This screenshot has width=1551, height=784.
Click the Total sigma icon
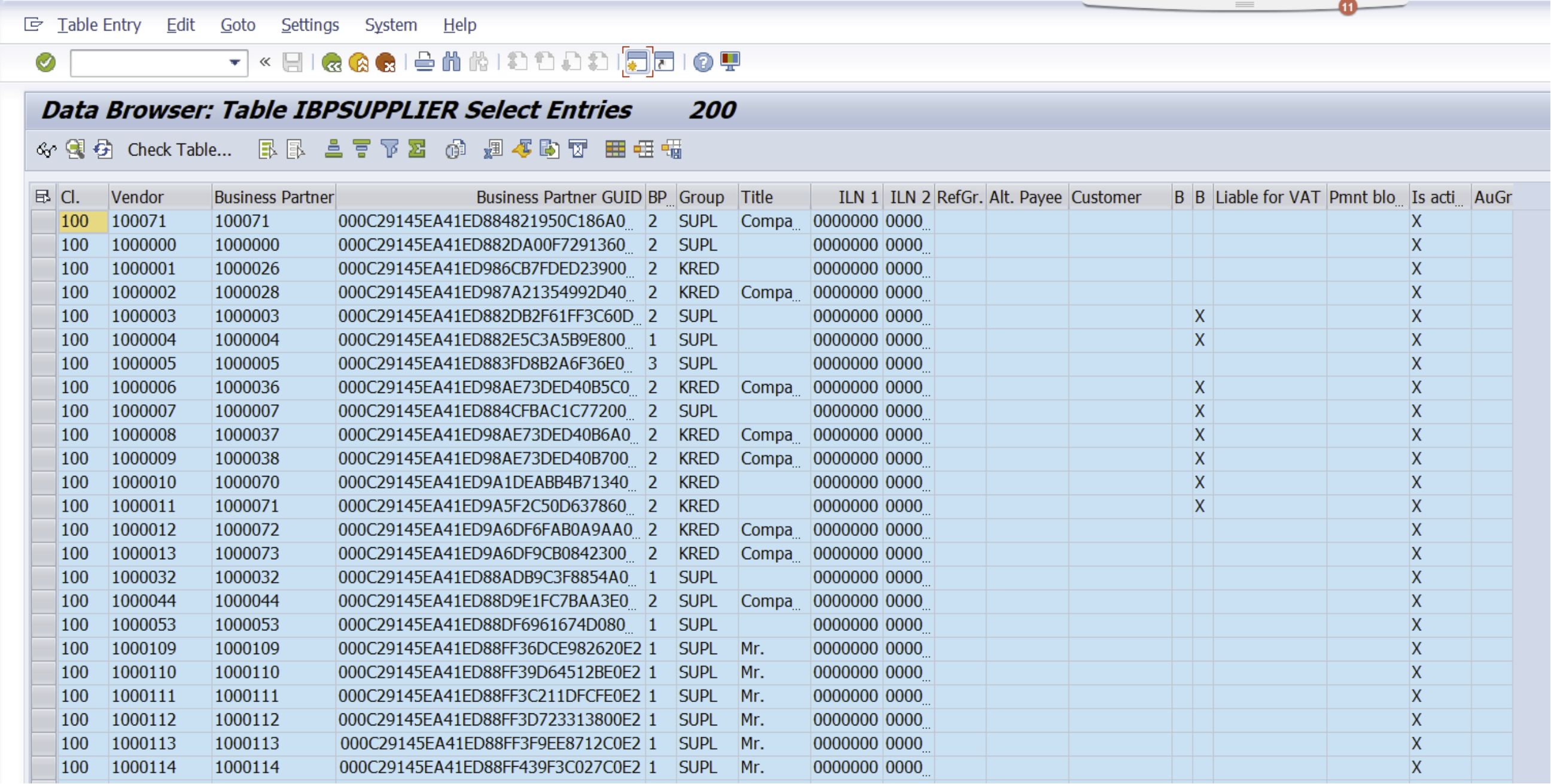coord(418,150)
